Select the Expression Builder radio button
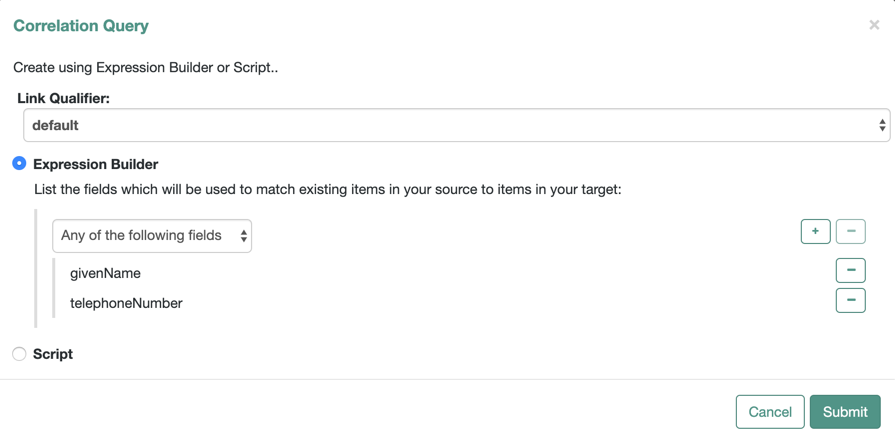895x441 pixels. [19, 163]
